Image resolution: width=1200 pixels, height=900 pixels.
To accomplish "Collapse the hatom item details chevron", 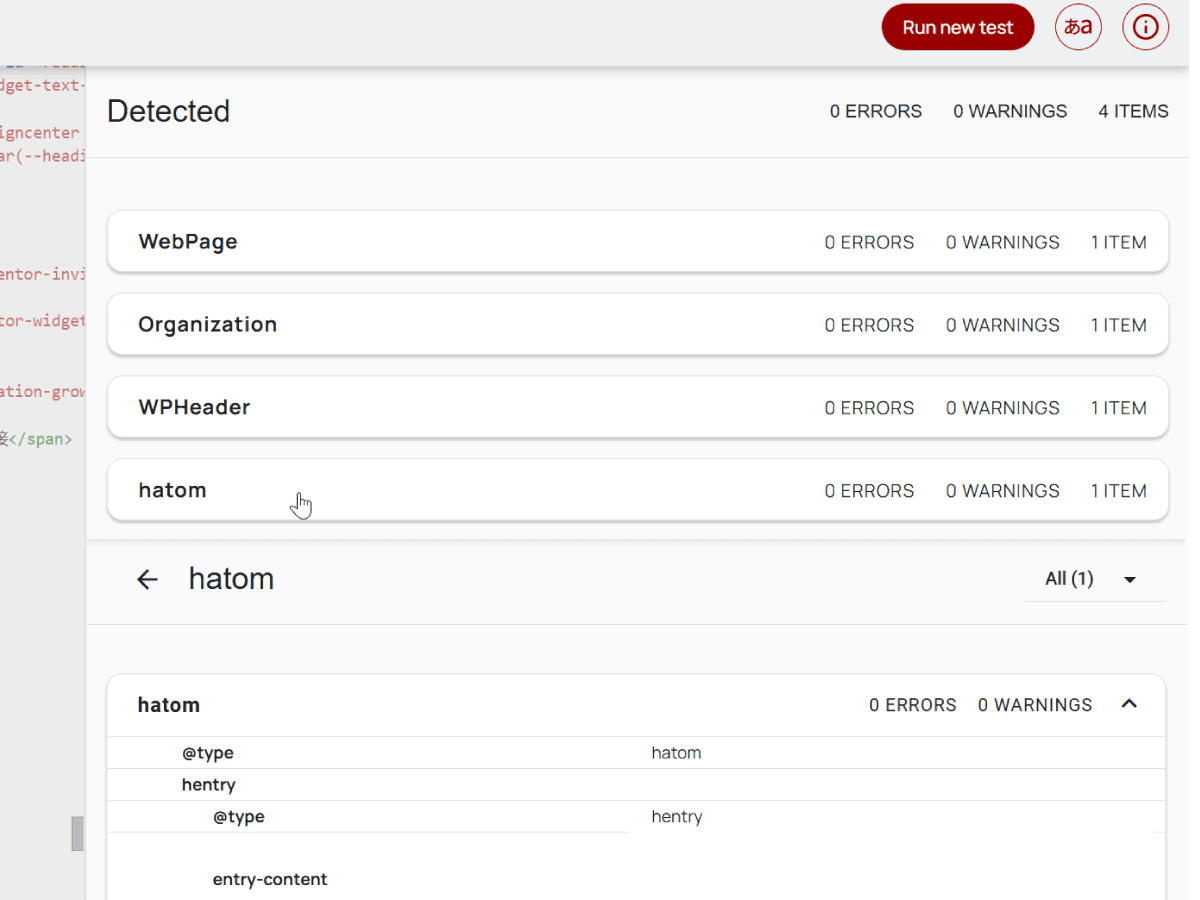I will [x=1129, y=704].
